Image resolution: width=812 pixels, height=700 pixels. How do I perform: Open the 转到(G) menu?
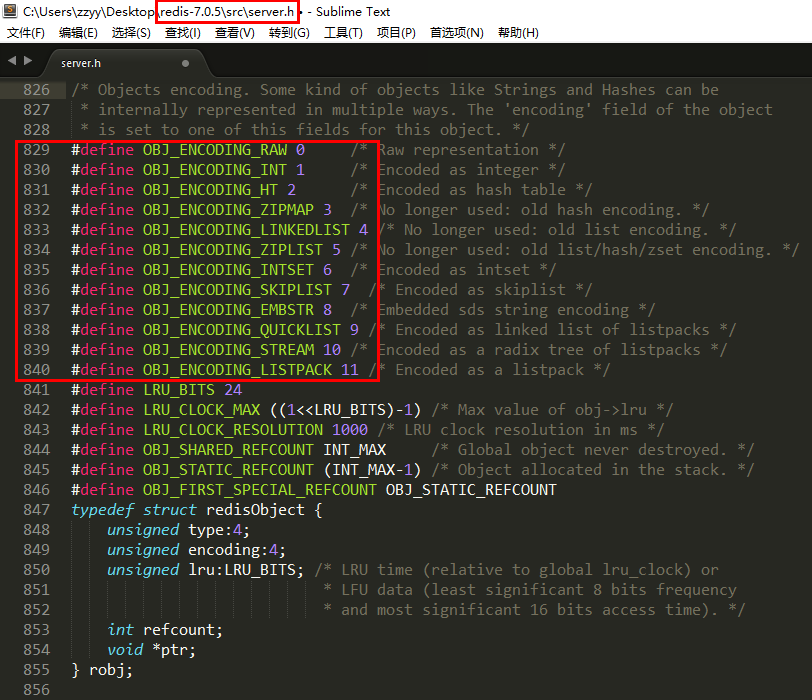point(289,33)
